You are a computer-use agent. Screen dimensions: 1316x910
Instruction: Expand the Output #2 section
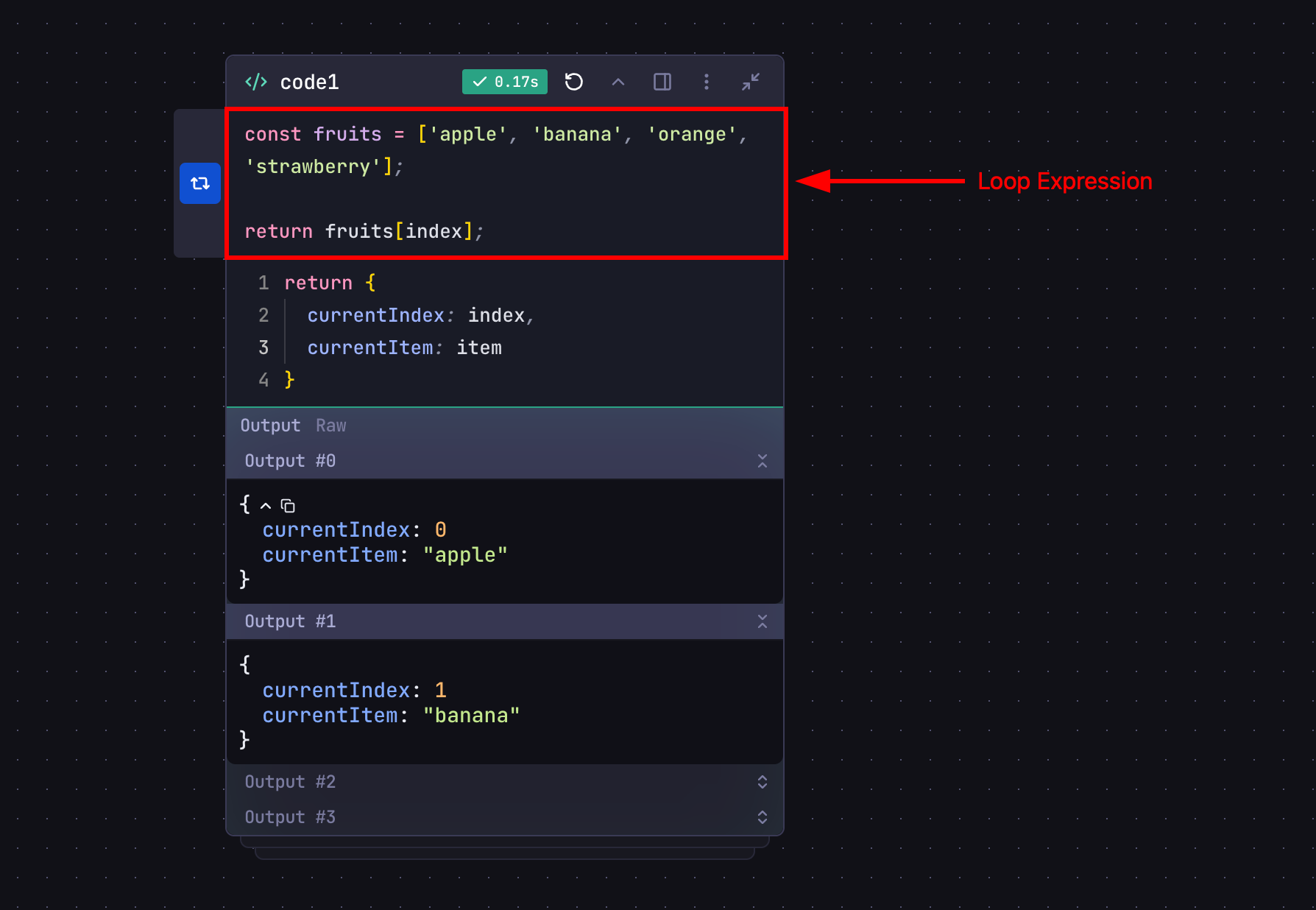(x=763, y=782)
